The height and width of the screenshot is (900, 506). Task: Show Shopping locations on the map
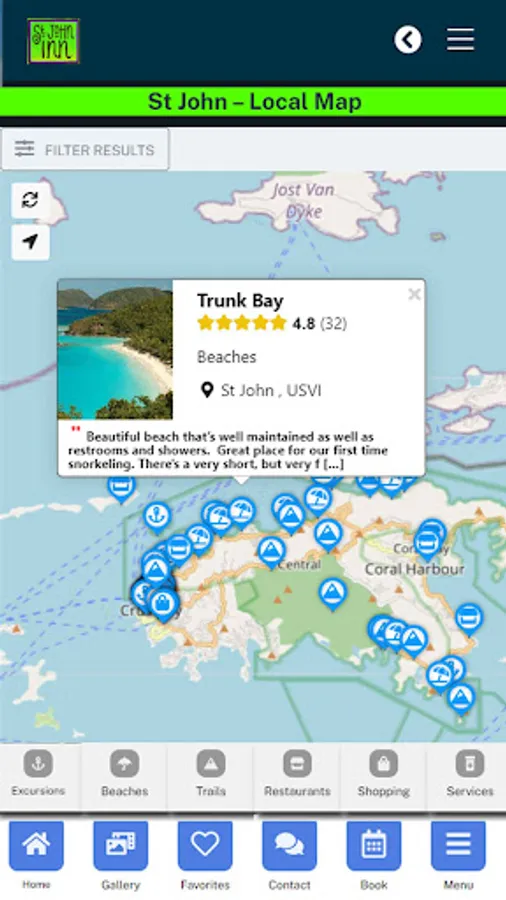(x=383, y=774)
